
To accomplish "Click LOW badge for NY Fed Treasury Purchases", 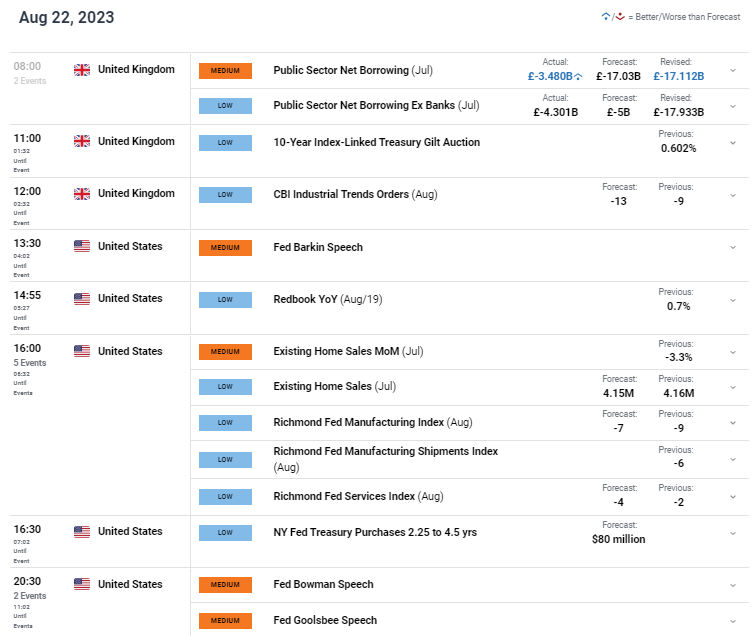I will coord(225,533).
